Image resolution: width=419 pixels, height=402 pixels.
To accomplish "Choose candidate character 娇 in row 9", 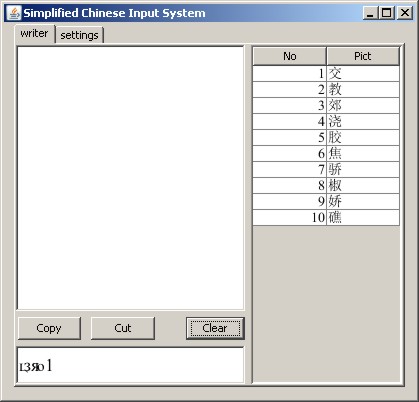I will click(363, 202).
